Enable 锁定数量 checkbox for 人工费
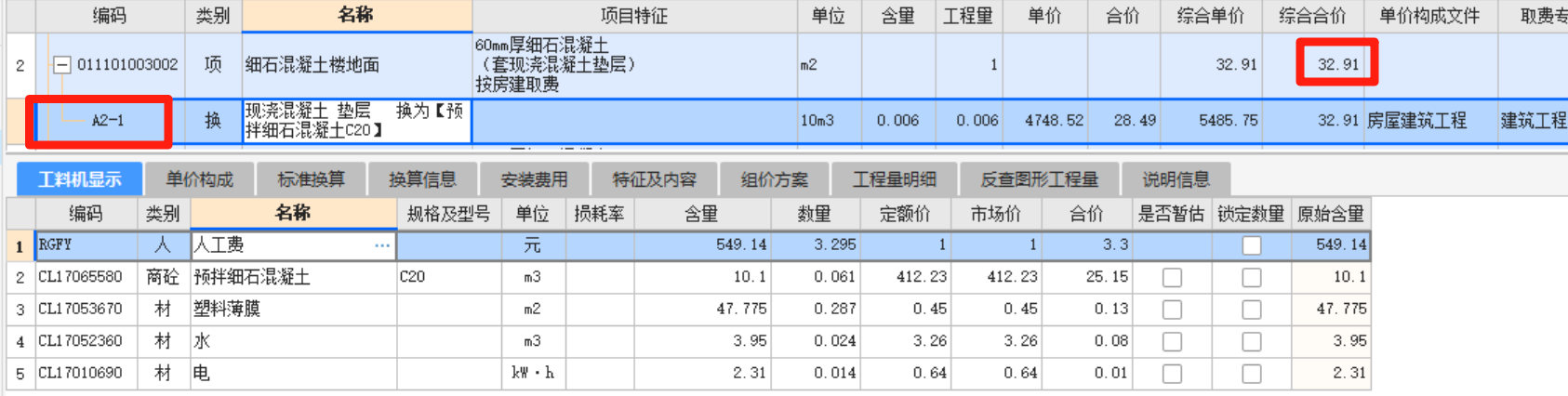This screenshot has width=1568, height=396. (1252, 245)
